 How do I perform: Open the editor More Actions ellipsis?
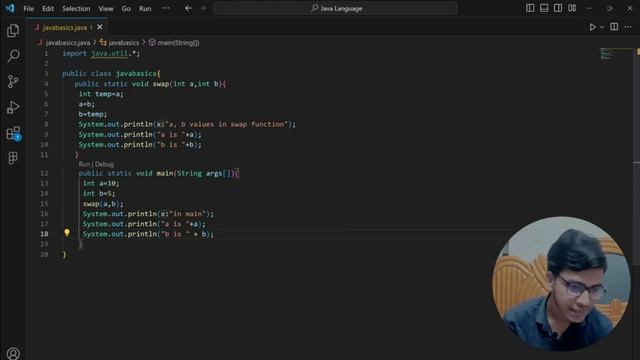628,27
